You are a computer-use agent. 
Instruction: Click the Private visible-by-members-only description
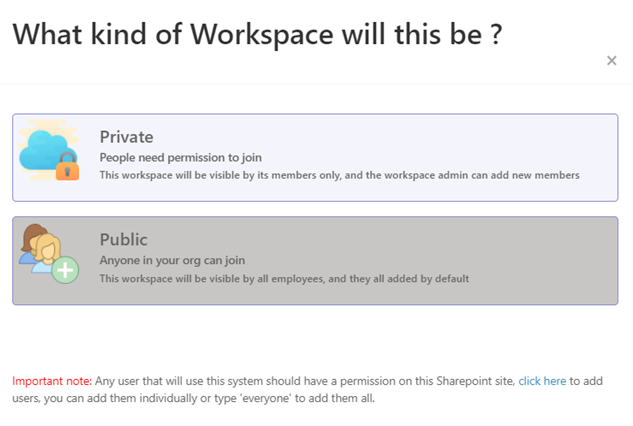tap(339, 175)
